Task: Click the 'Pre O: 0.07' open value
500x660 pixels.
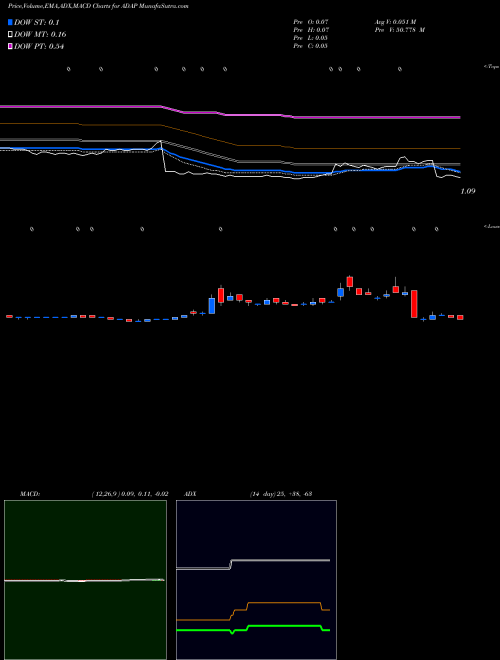Action: pyautogui.click(x=311, y=22)
